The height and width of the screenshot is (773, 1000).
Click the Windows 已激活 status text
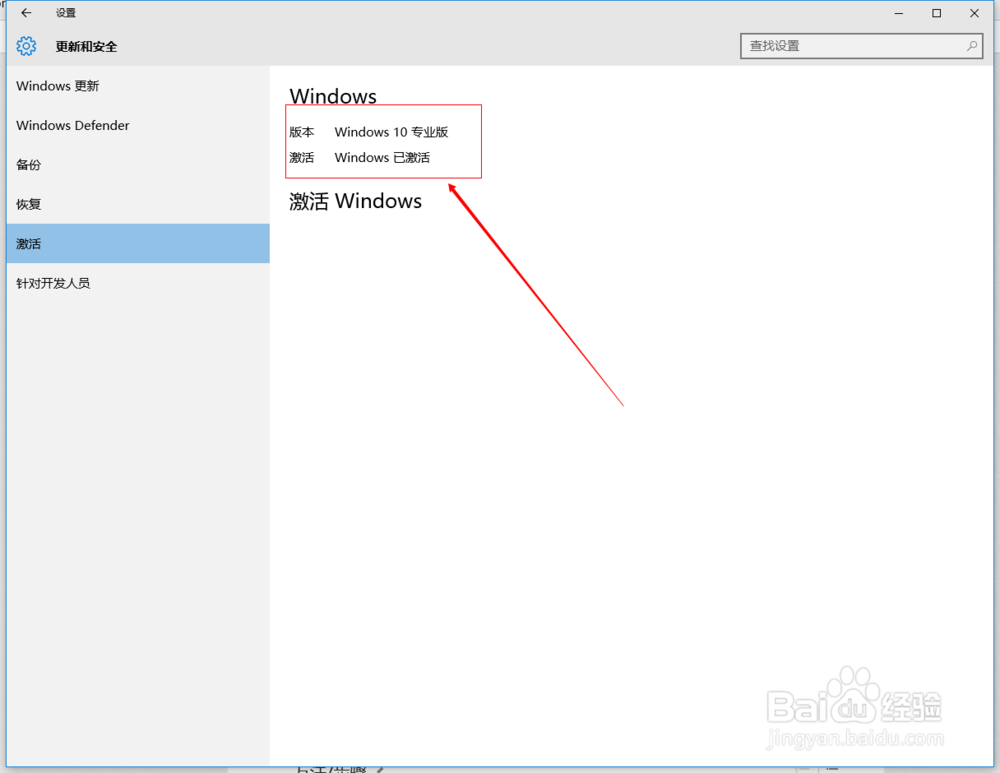382,157
